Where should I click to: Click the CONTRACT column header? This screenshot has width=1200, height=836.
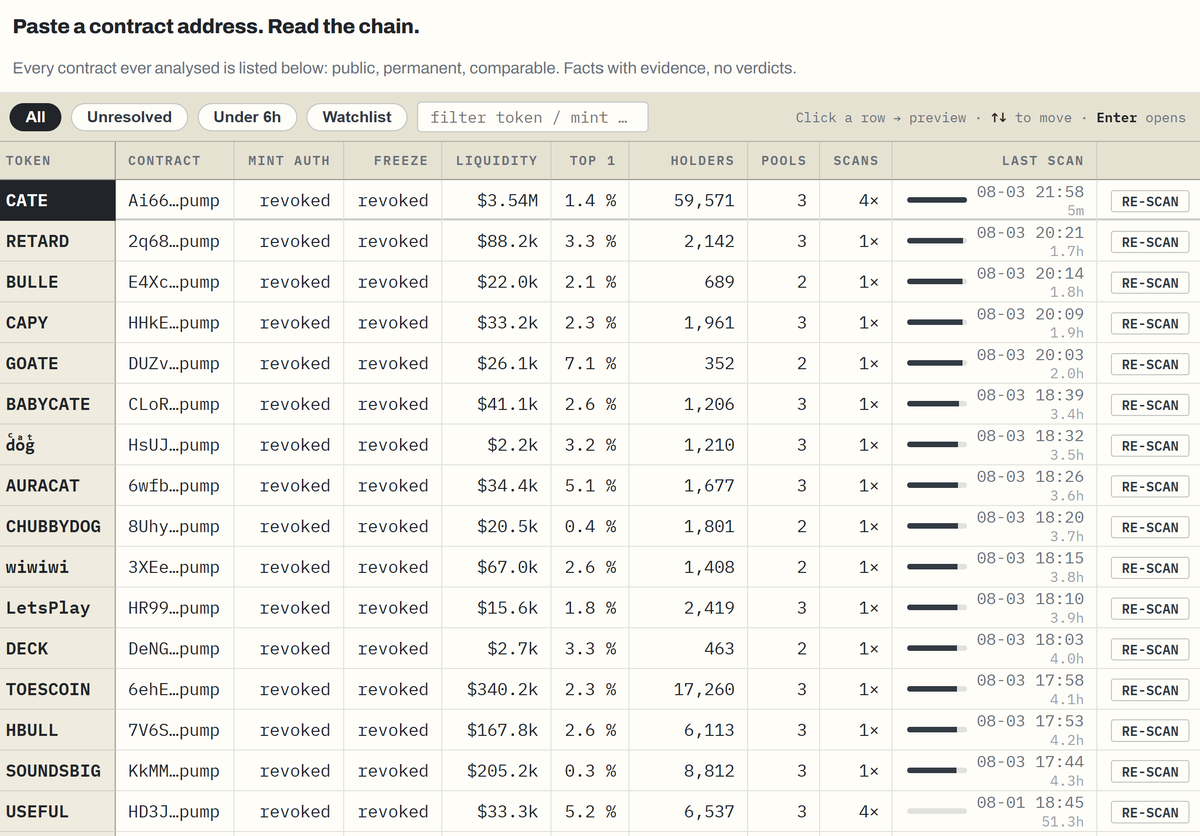[164, 160]
